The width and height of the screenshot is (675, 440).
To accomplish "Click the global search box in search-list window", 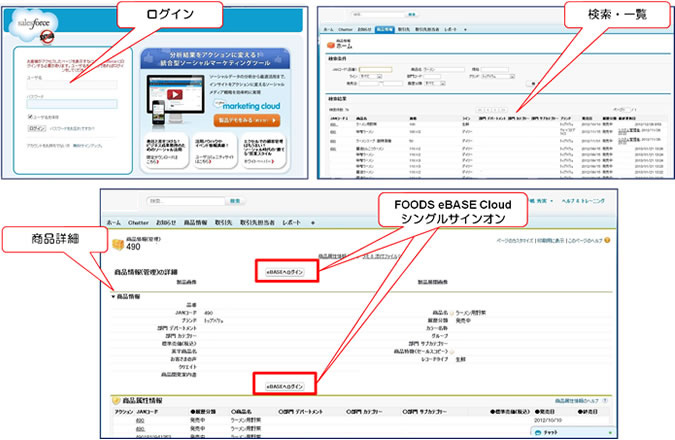I will tap(378, 15).
